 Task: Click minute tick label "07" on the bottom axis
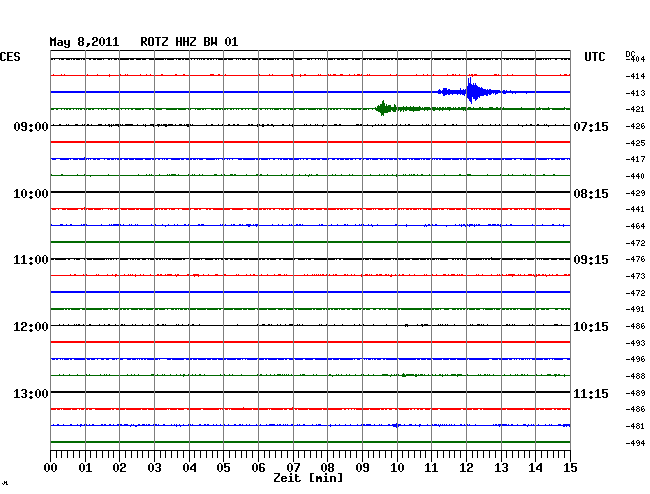(x=293, y=468)
